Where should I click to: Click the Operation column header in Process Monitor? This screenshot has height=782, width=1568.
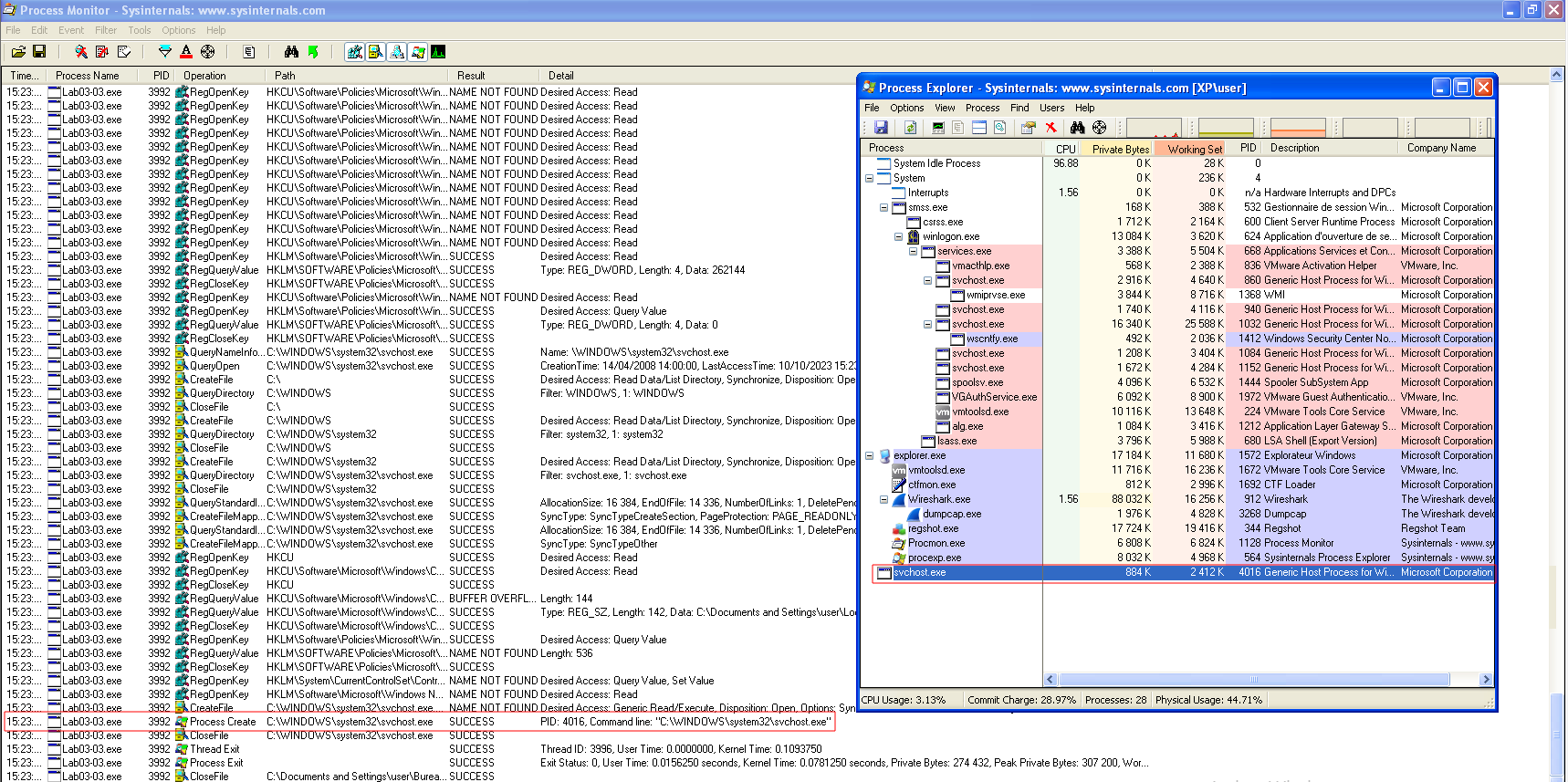click(221, 76)
